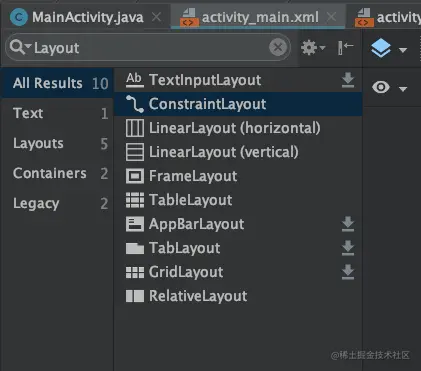Screen dimensions: 421x371
Task: Expand the dropdown arrow beside layers icon
Action: click(x=403, y=50)
